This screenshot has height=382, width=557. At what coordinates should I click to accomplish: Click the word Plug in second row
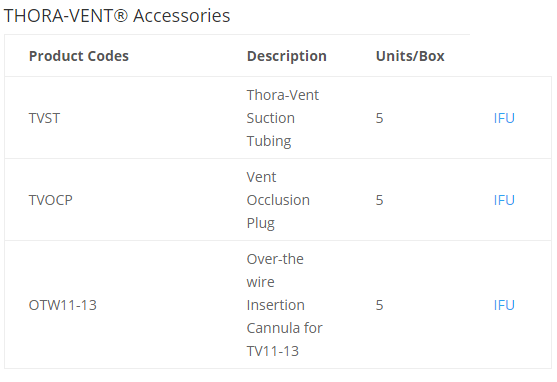[x=261, y=224]
